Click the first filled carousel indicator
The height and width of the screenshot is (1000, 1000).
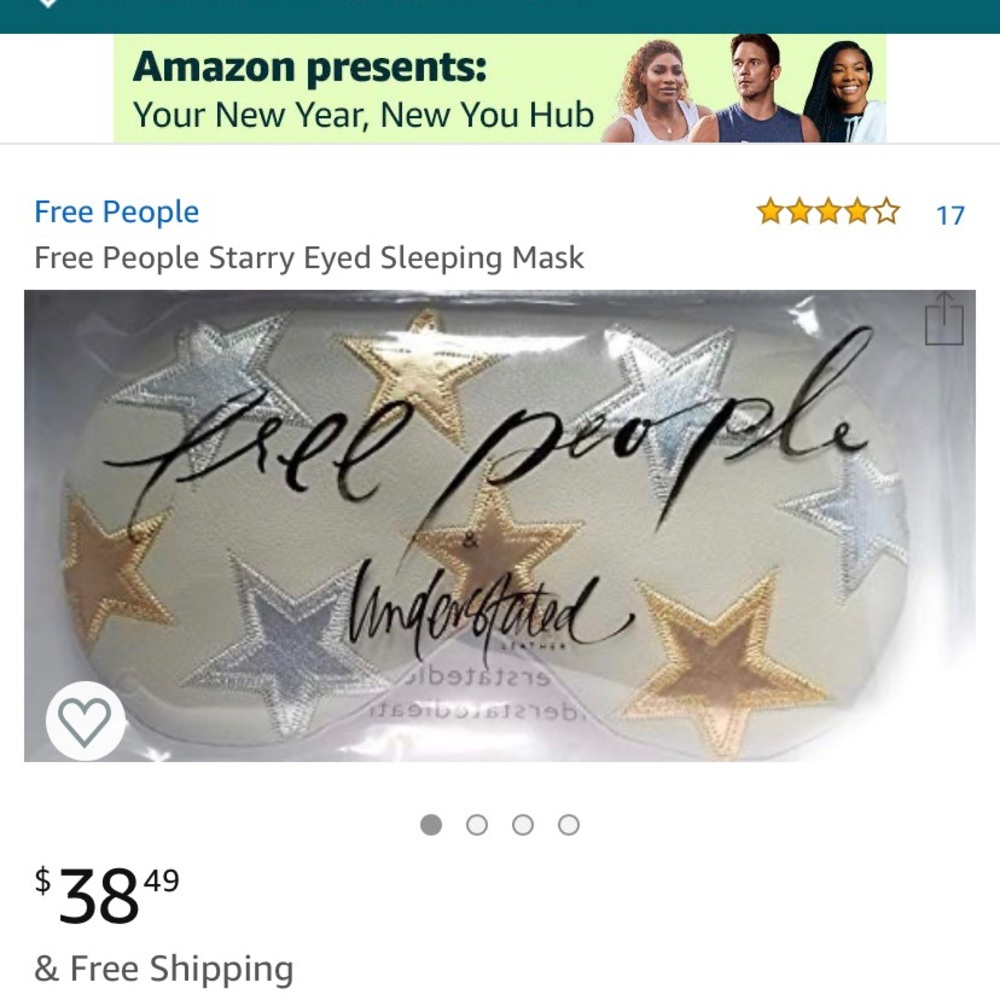click(x=433, y=823)
